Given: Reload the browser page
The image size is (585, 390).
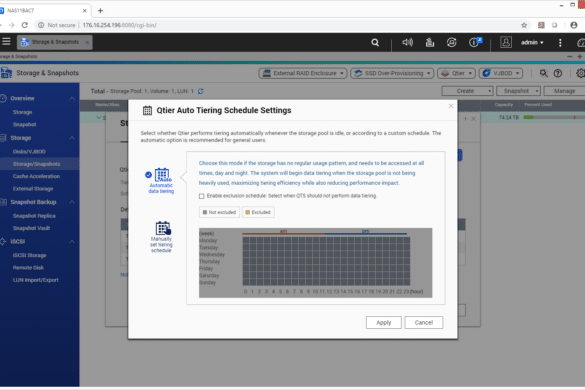Looking at the screenshot, I should tap(25, 25).
